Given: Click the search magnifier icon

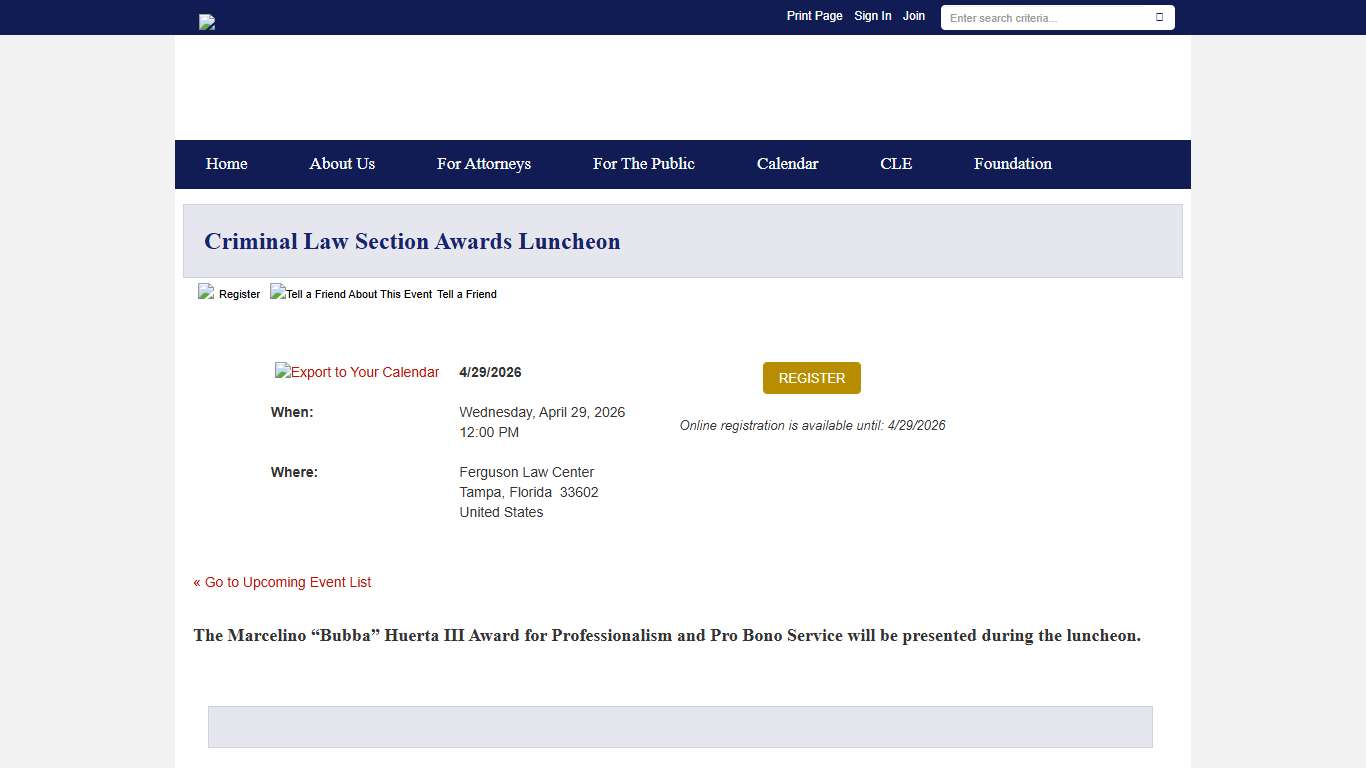Looking at the screenshot, I should coord(1159,17).
